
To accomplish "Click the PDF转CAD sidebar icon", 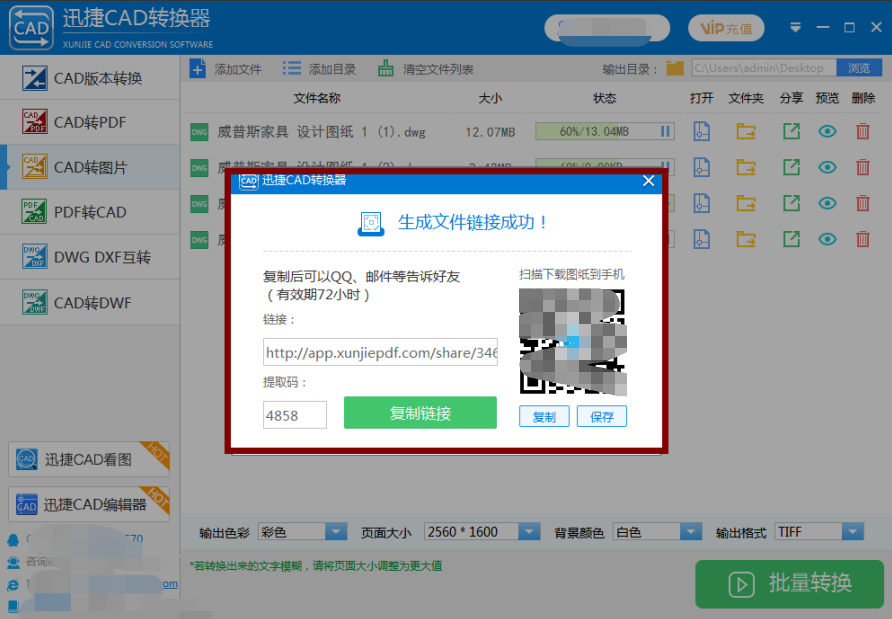I will pyautogui.click(x=35, y=212).
